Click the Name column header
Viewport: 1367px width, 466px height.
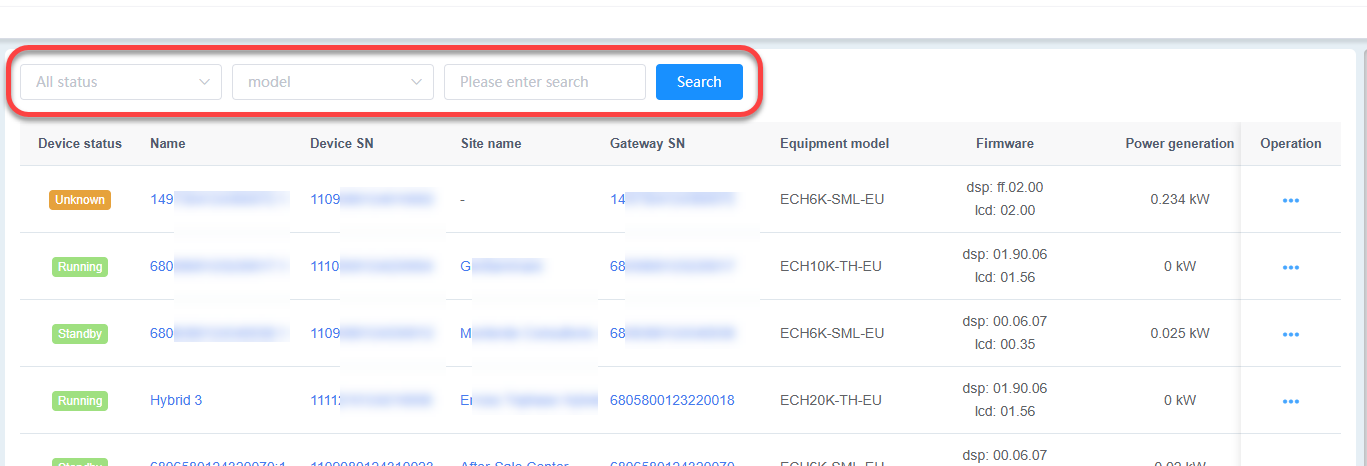tap(168, 143)
